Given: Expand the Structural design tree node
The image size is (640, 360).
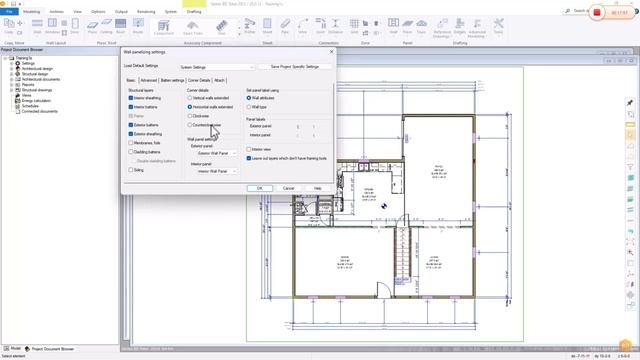Looking at the screenshot, I should 12,74.
